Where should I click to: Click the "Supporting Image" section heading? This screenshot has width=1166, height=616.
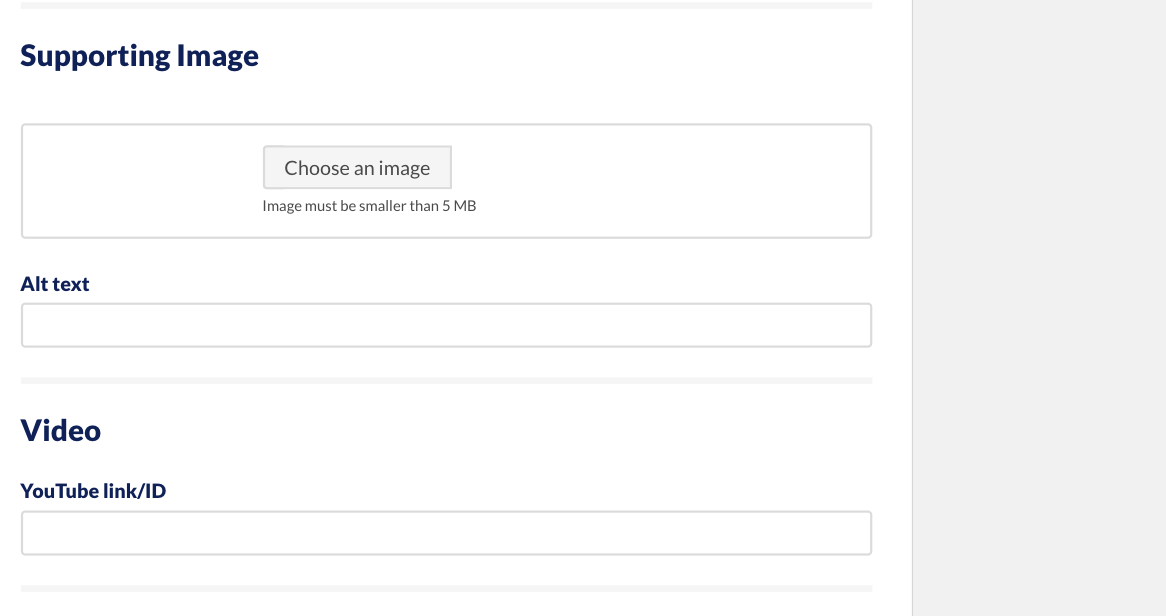coord(139,56)
